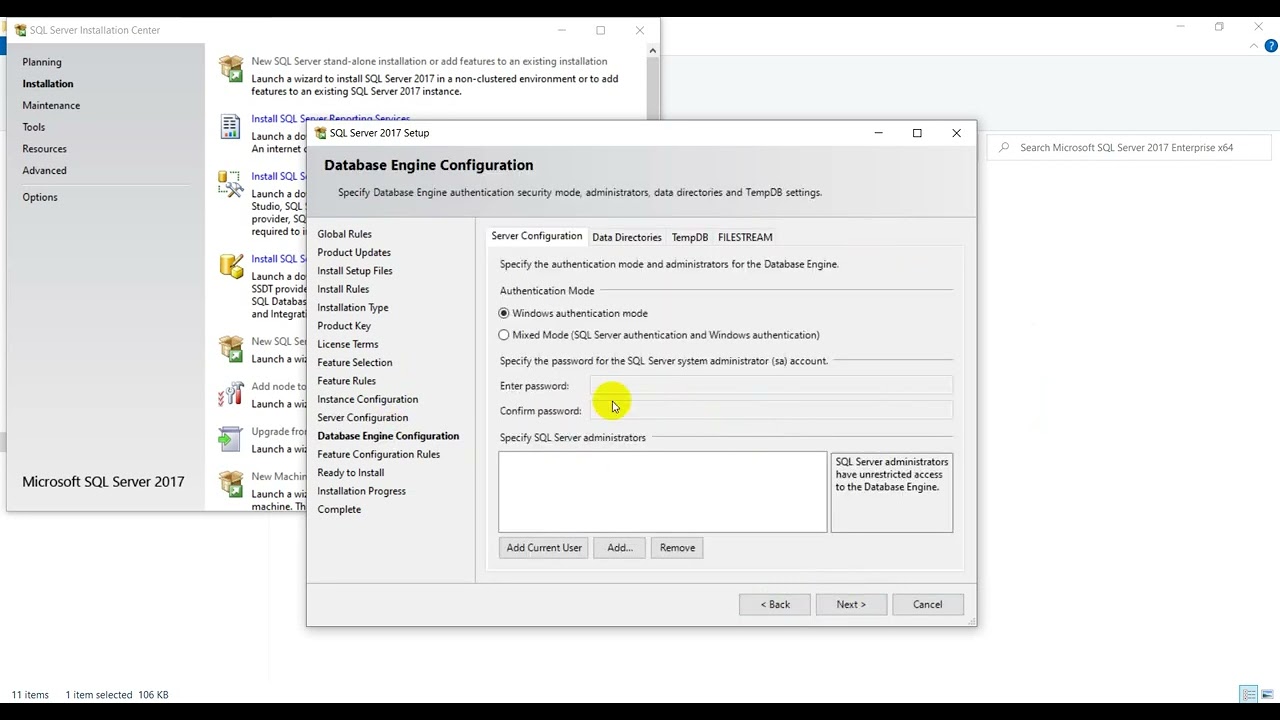The image size is (1280, 720).
Task: Open the TempDB tab
Action: coord(690,237)
